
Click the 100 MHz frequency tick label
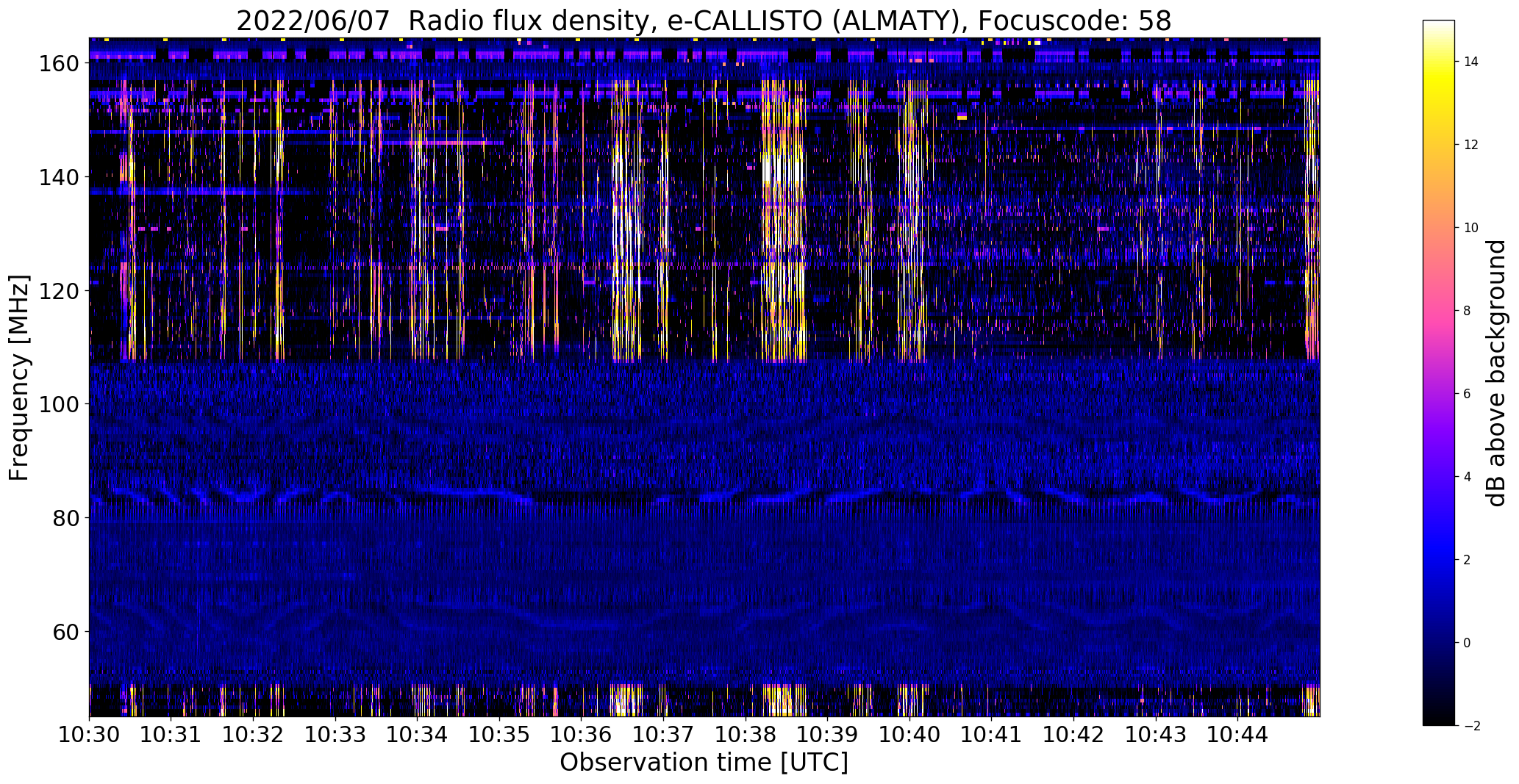coord(58,404)
